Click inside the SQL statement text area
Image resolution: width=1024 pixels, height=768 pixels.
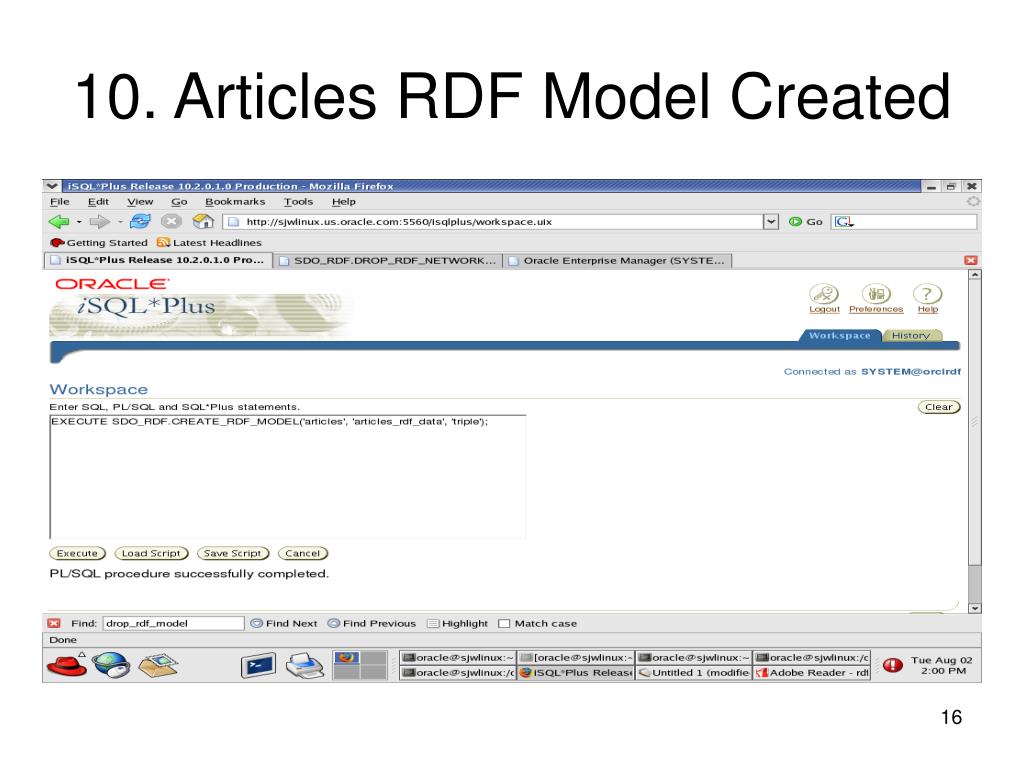[x=287, y=477]
